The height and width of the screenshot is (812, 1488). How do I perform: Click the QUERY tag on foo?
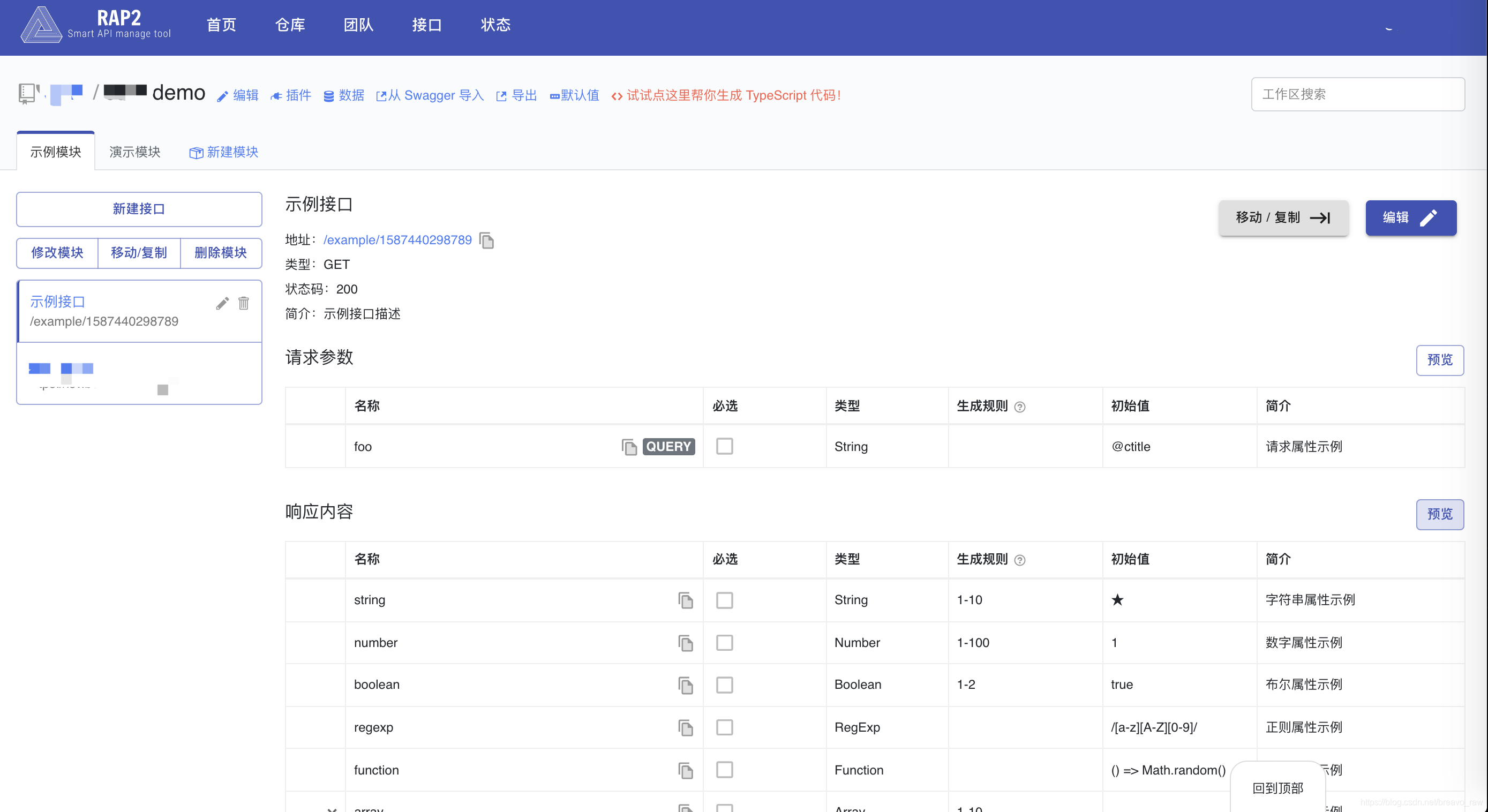coord(668,446)
